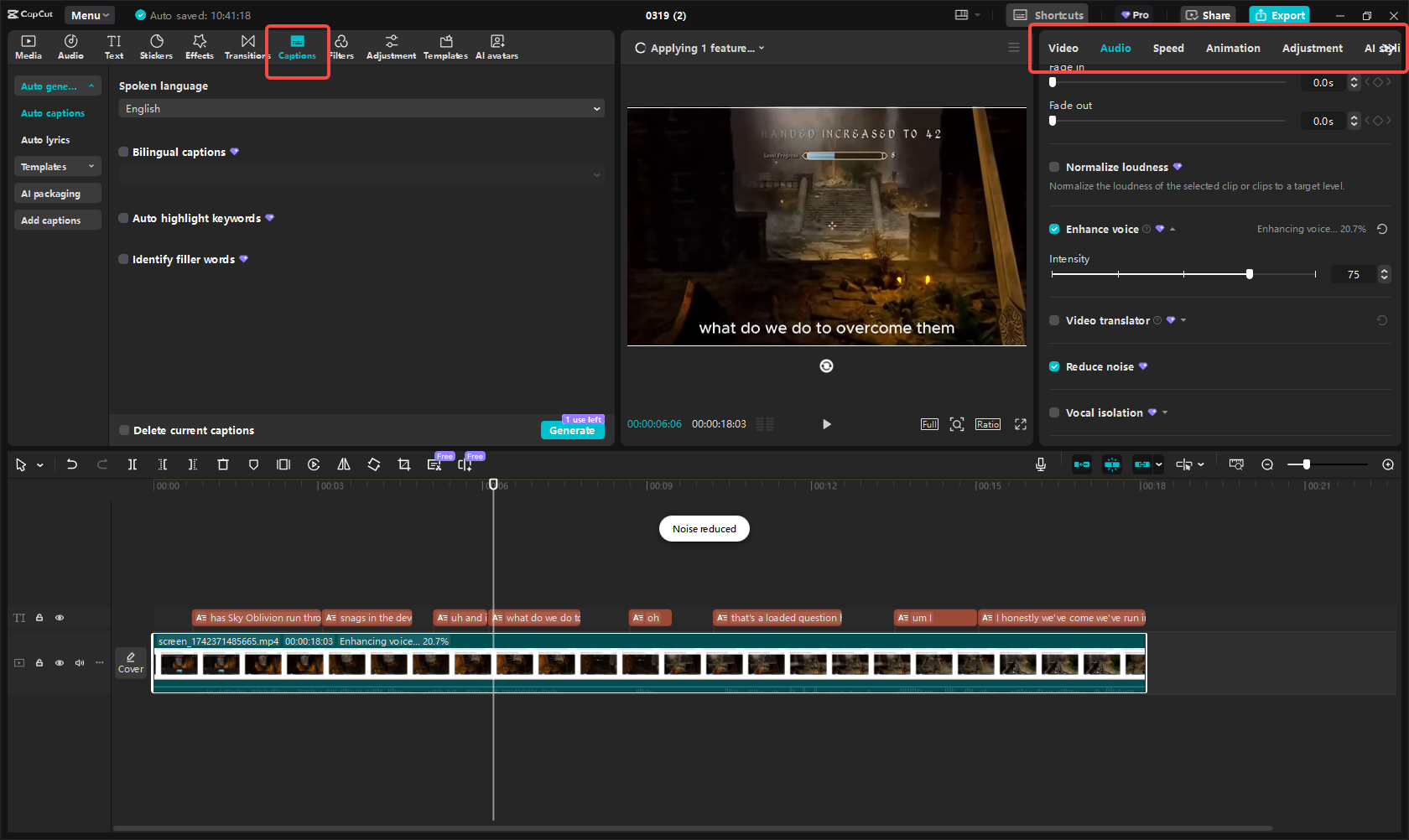Click the delete clip trash icon
This screenshot has width=1409, height=840.
click(x=223, y=464)
